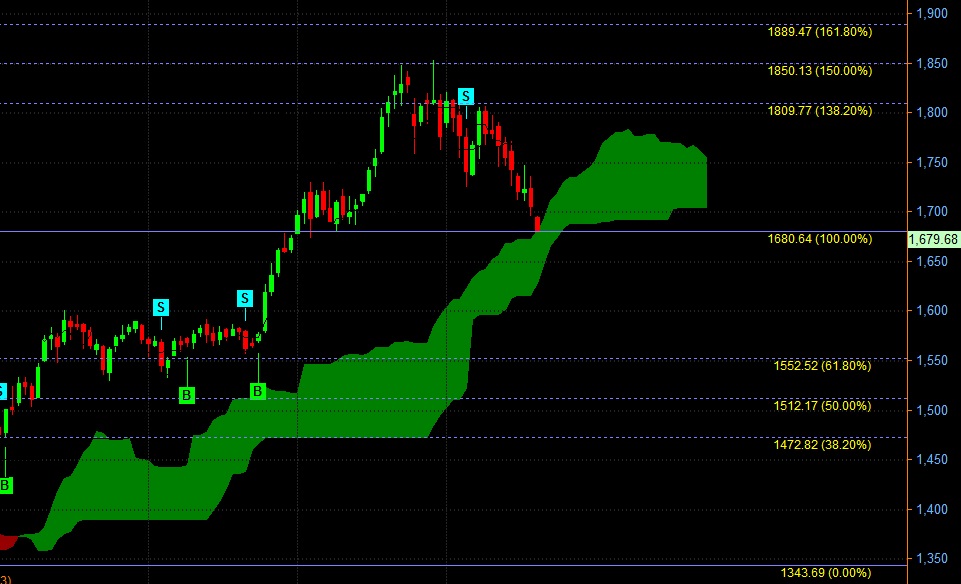Select the cyan S marker just before the breakout rally
This screenshot has width=961, height=584.
(x=245, y=298)
